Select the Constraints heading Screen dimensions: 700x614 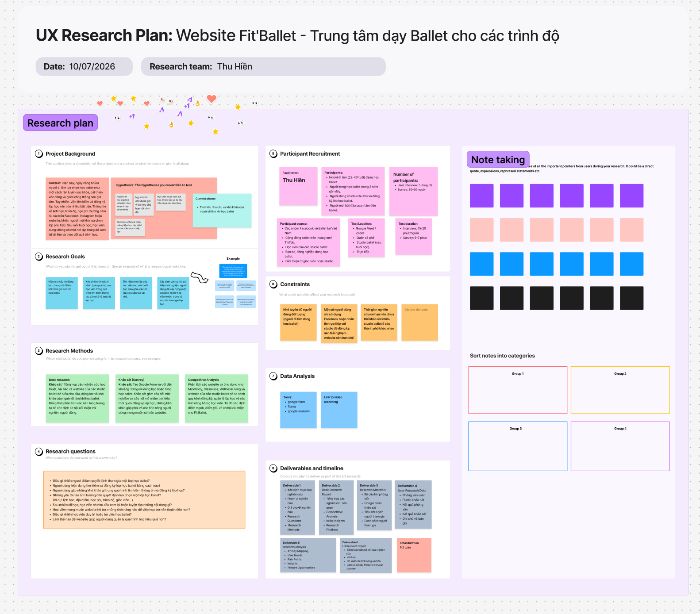tap(295, 284)
